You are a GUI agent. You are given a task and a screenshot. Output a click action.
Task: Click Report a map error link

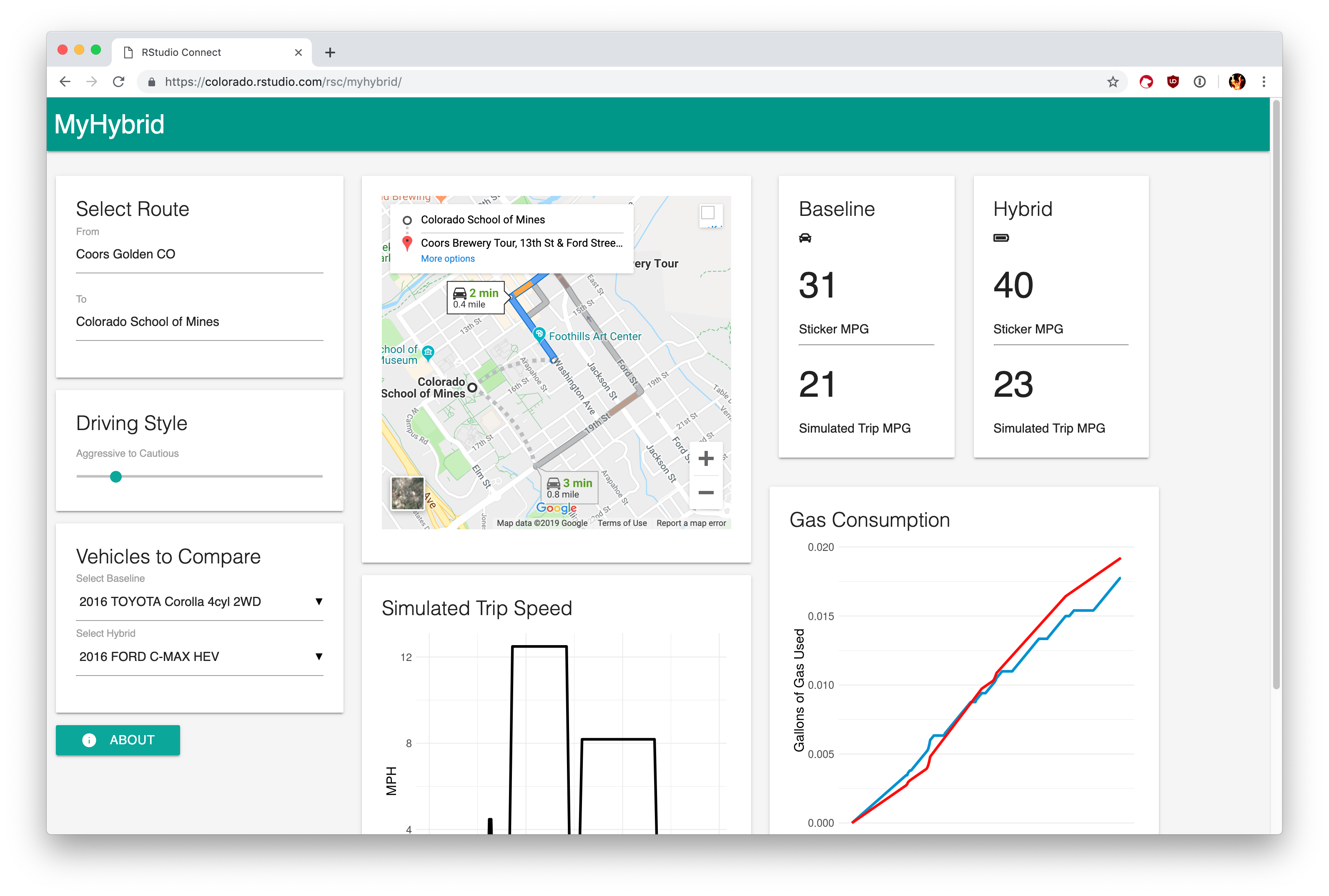click(x=691, y=523)
